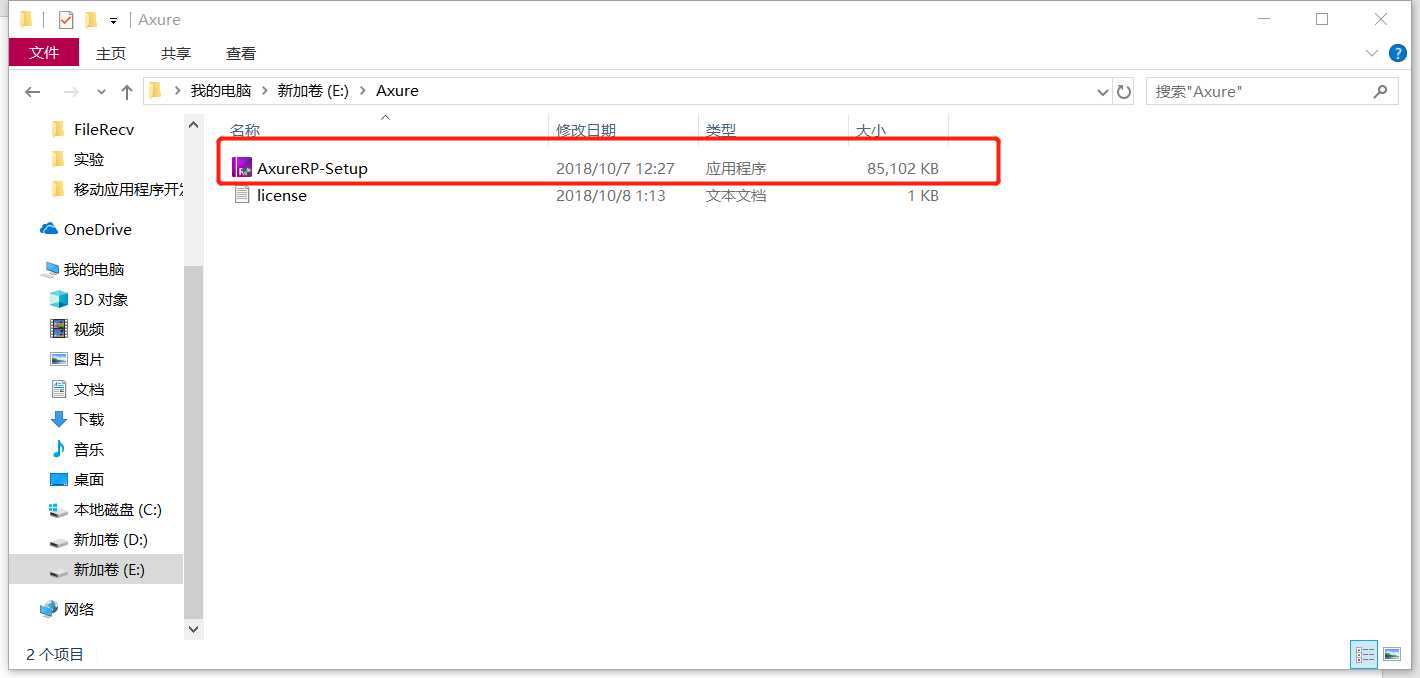Open the recent locations dropdown arrow
The image size is (1420, 678).
click(101, 91)
